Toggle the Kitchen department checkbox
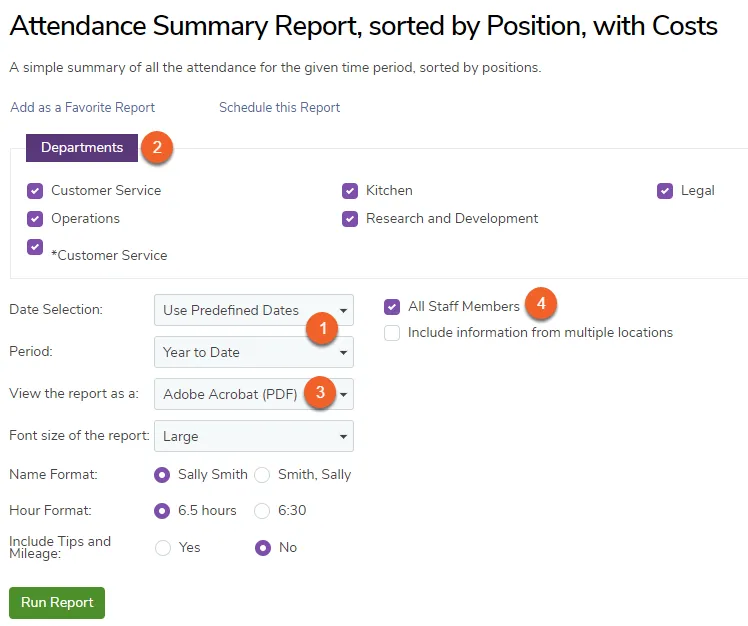This screenshot has height=626, width=748. coord(350,191)
